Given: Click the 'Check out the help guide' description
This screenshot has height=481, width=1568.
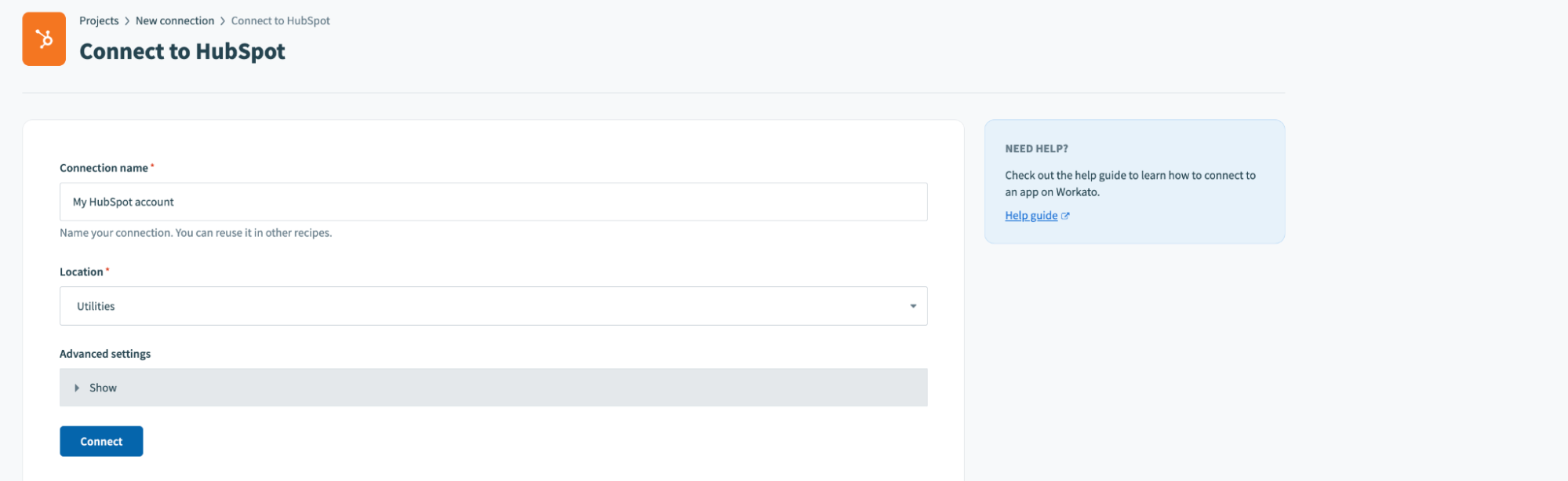Looking at the screenshot, I should click(1130, 184).
